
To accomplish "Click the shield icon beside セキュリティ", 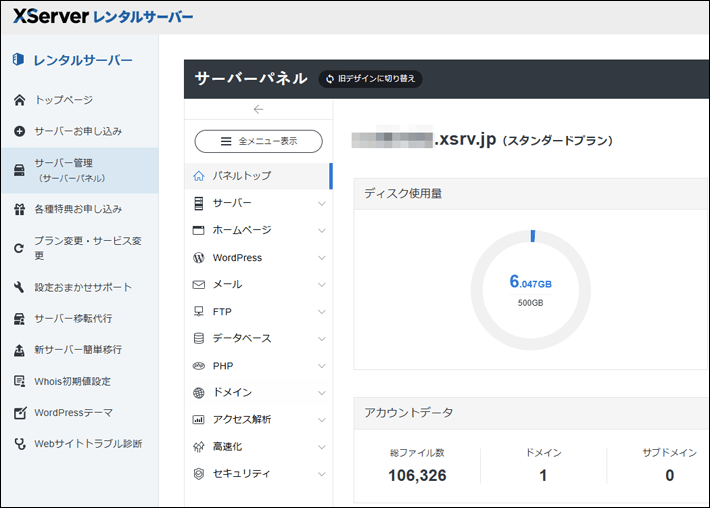I will (198, 474).
